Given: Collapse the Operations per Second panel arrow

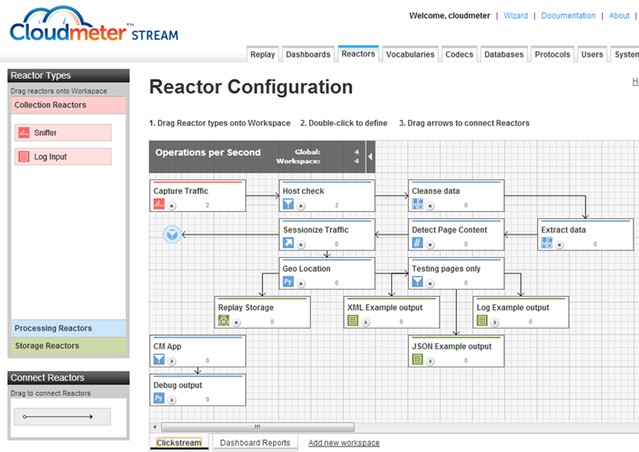Looking at the screenshot, I should 370,157.
